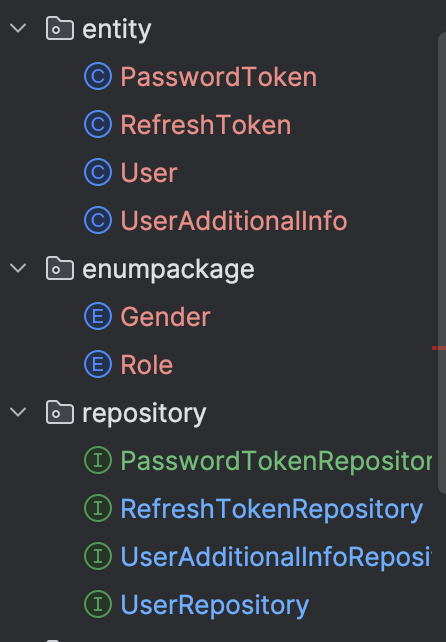Open PasswordTokenRepository interface file
The width and height of the screenshot is (446, 642).
pos(276,461)
